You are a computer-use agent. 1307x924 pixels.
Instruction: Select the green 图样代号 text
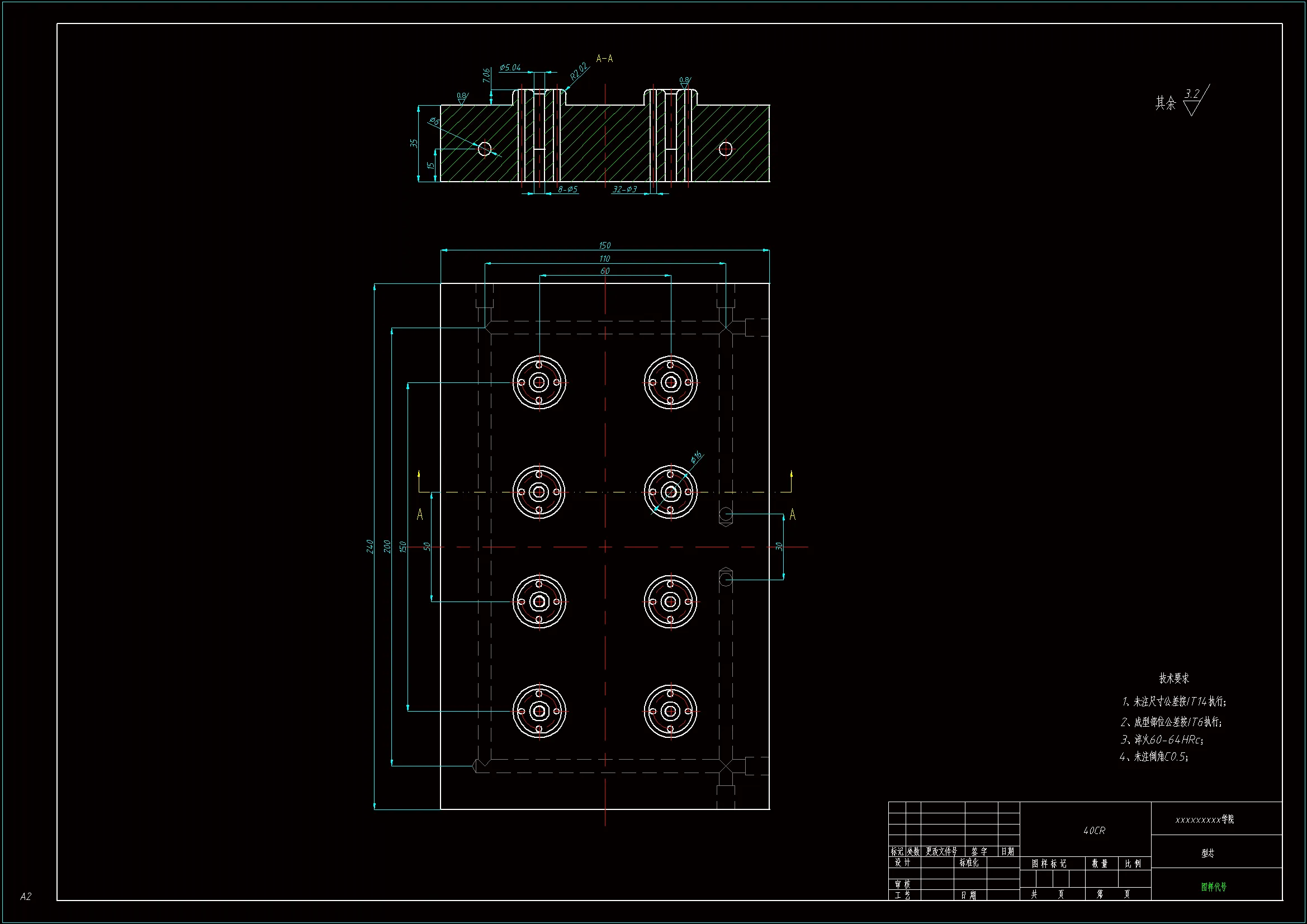pos(1213,887)
